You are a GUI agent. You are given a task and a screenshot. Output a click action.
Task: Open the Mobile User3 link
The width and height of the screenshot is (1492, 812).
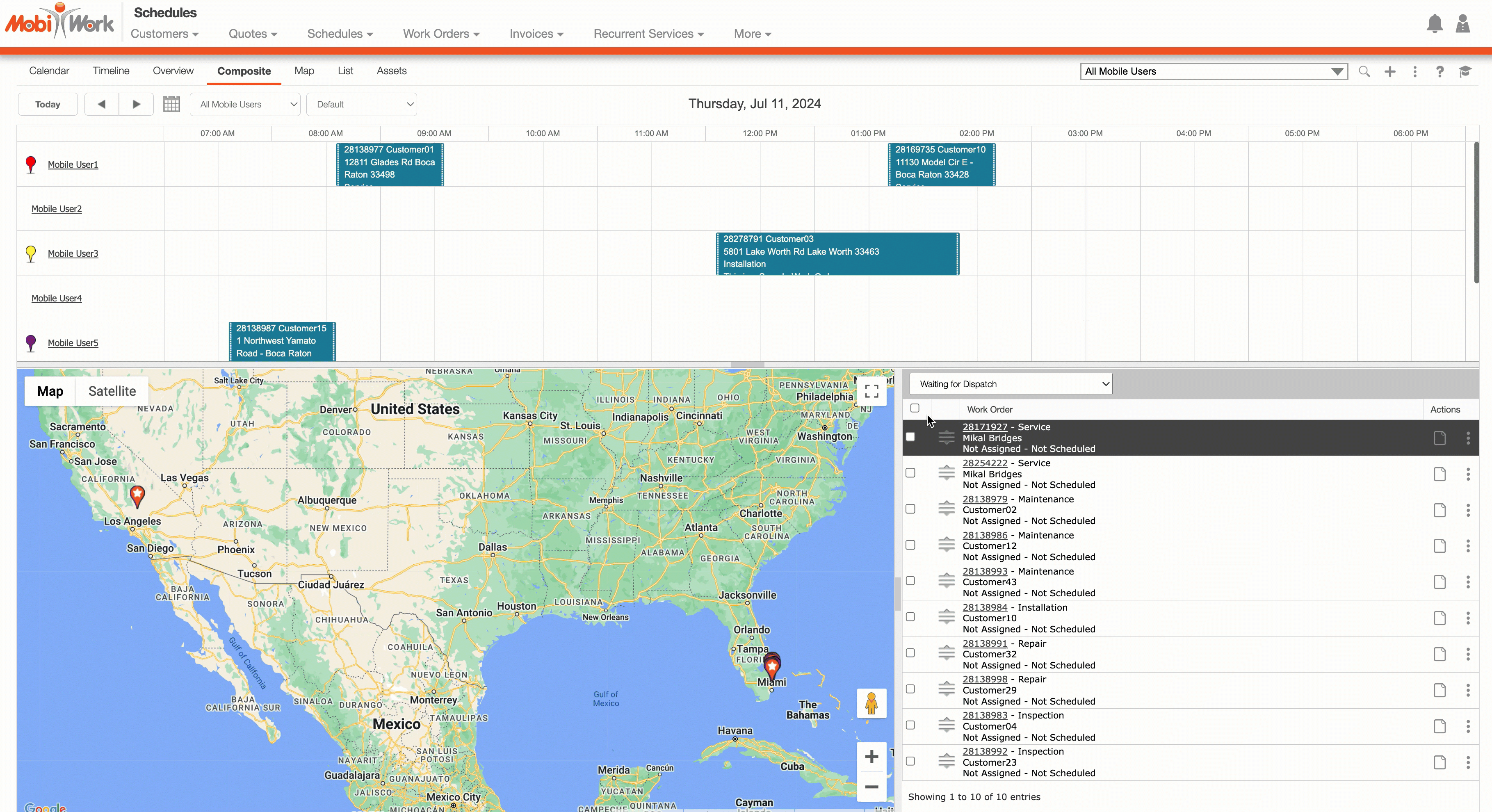tap(73, 254)
